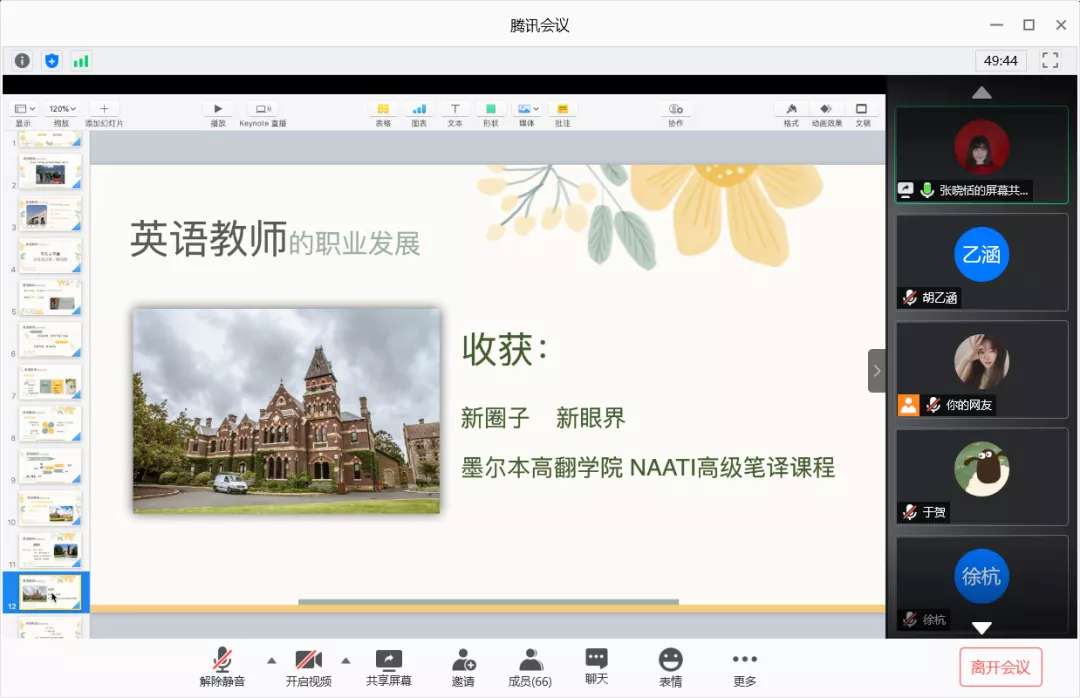Select 胡乙涵 participant video tile
This screenshot has height=698, width=1080.
981,261
